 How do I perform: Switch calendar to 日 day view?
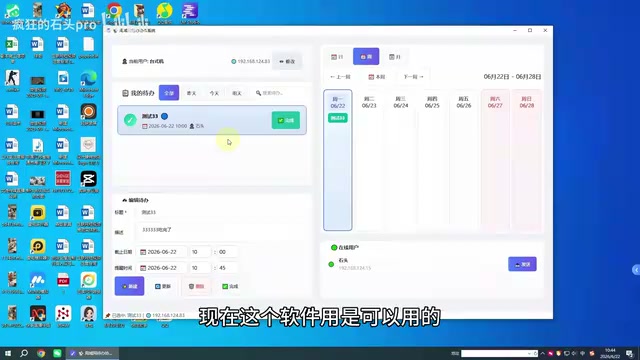[337, 57]
